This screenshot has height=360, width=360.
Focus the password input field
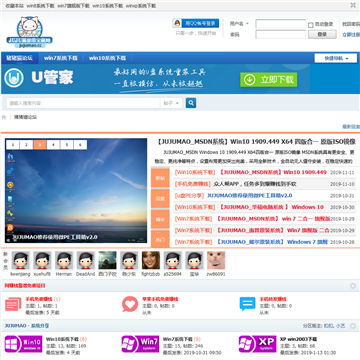click(x=280, y=34)
